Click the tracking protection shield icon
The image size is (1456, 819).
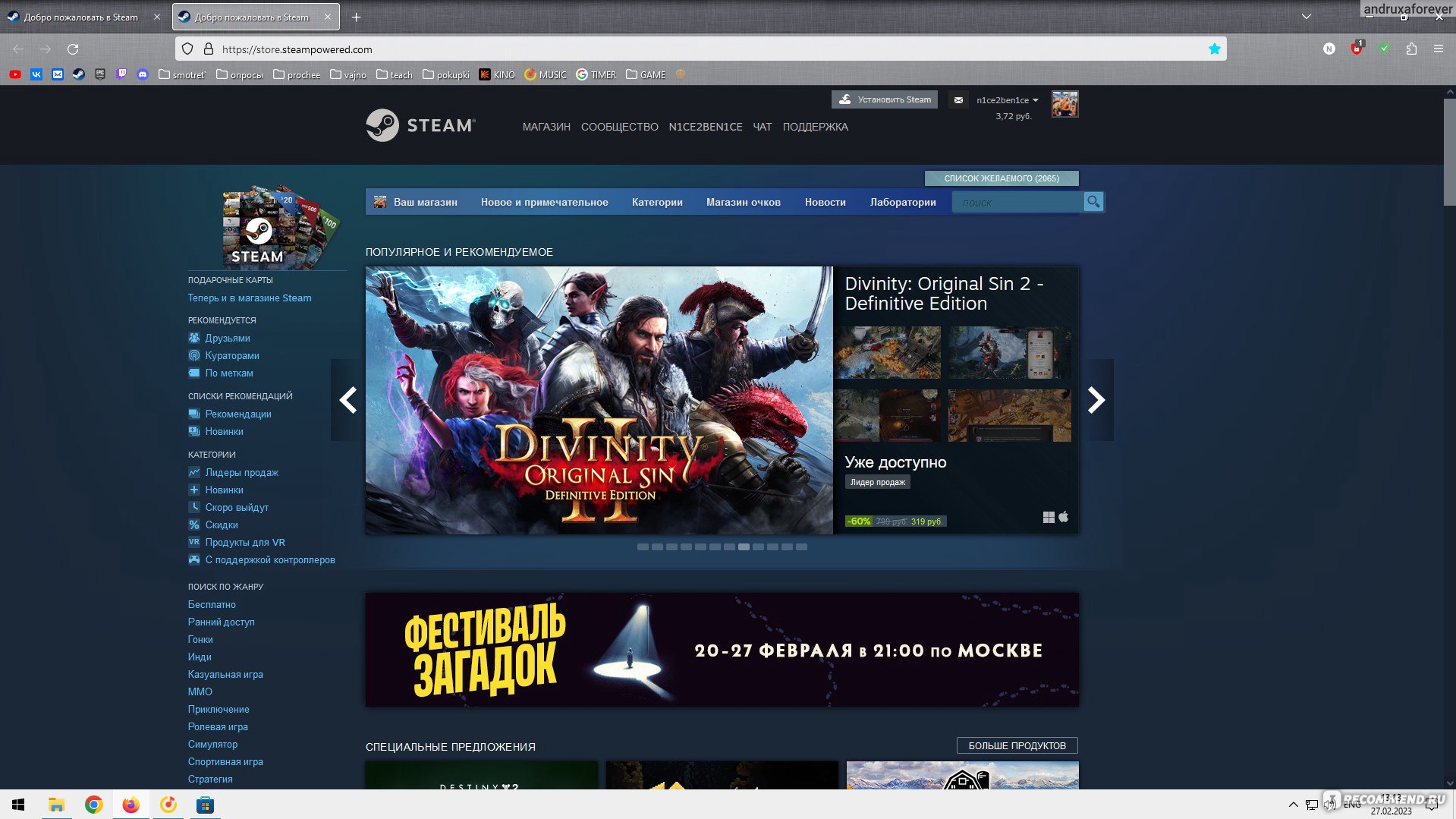(x=187, y=49)
